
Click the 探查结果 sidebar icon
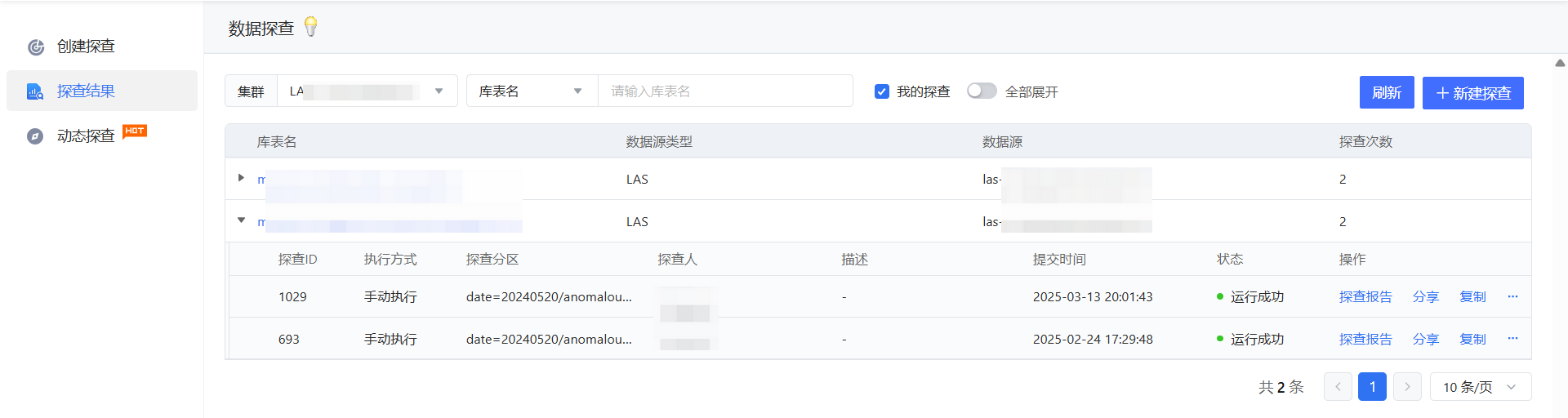[x=35, y=91]
